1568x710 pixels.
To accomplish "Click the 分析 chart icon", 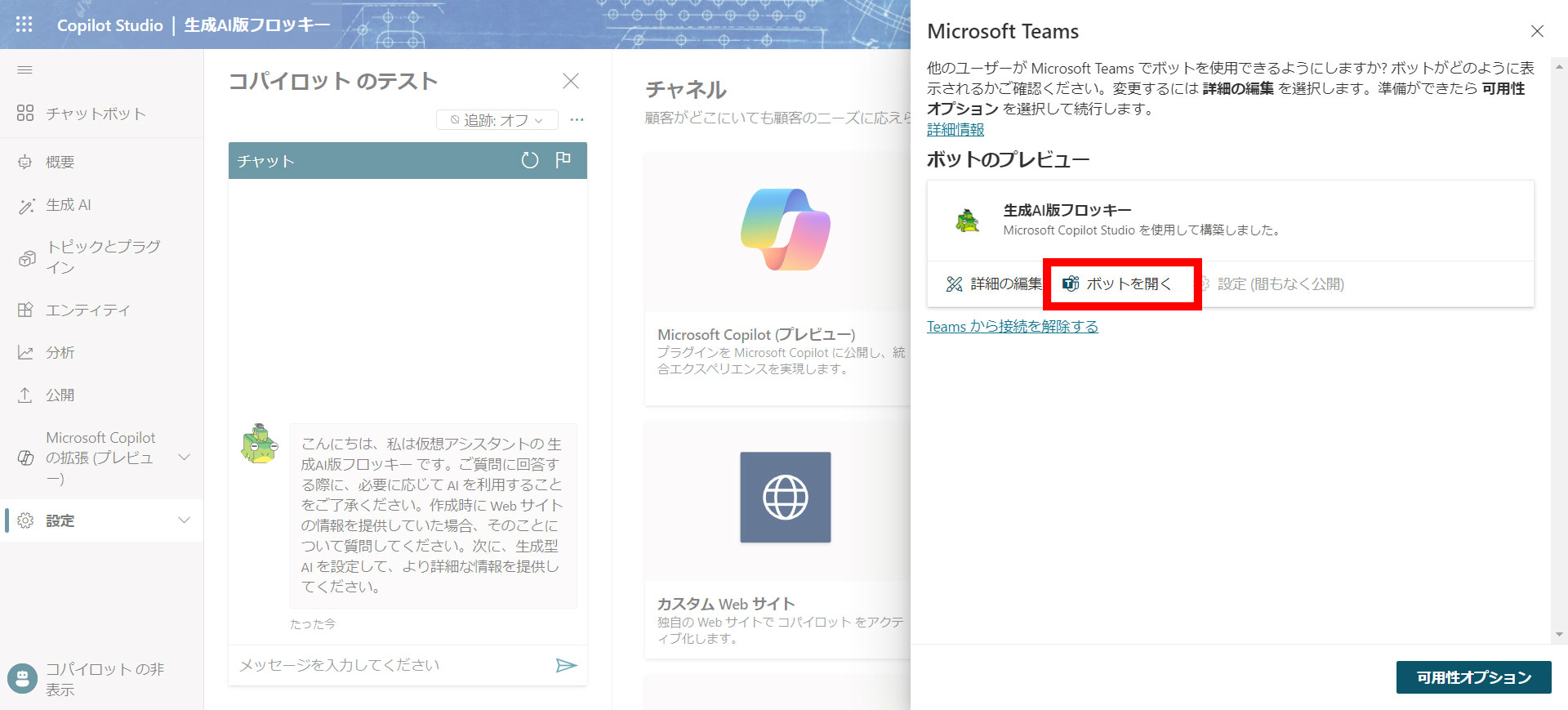I will click(25, 352).
